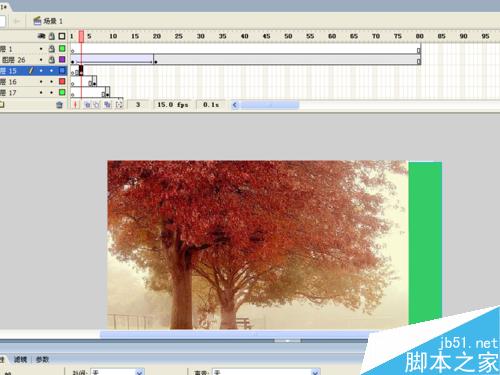Click the tree photo on stage

pos(257,245)
